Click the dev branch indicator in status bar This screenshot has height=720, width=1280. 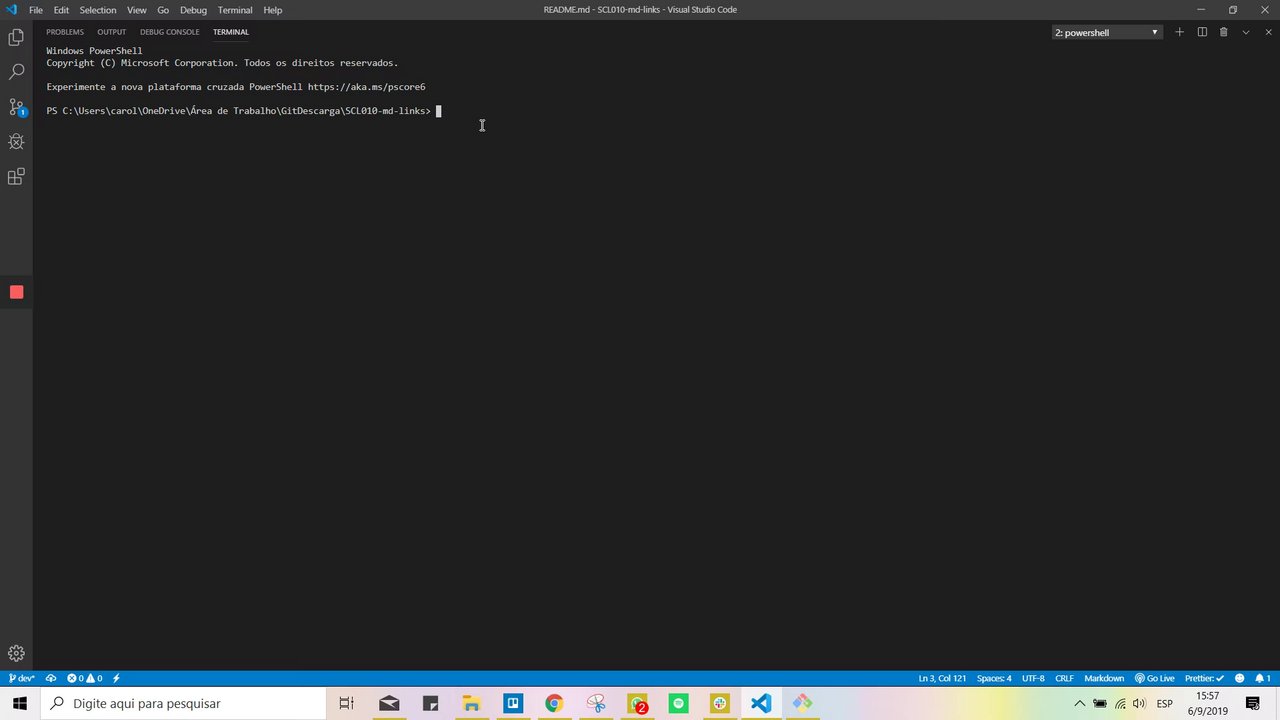21,678
